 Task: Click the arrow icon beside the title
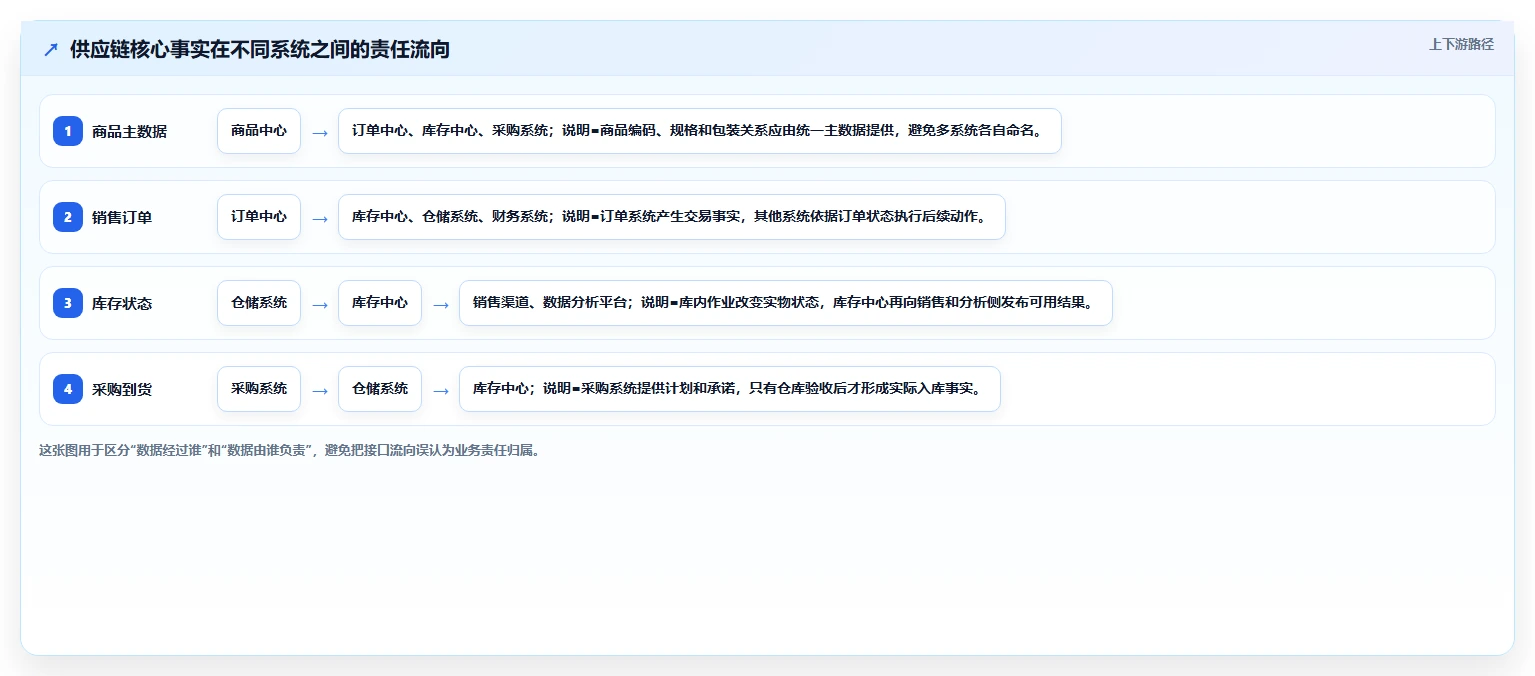(51, 49)
